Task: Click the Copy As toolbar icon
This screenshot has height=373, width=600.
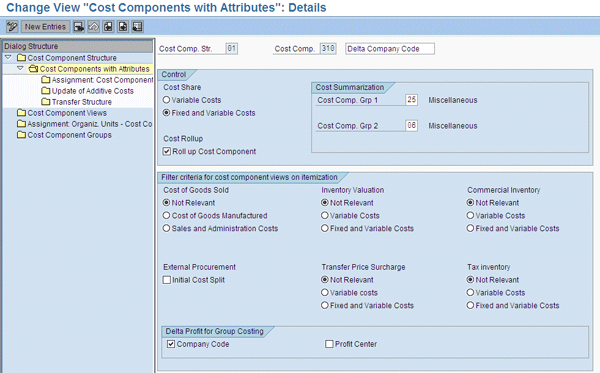Action: click(79, 26)
